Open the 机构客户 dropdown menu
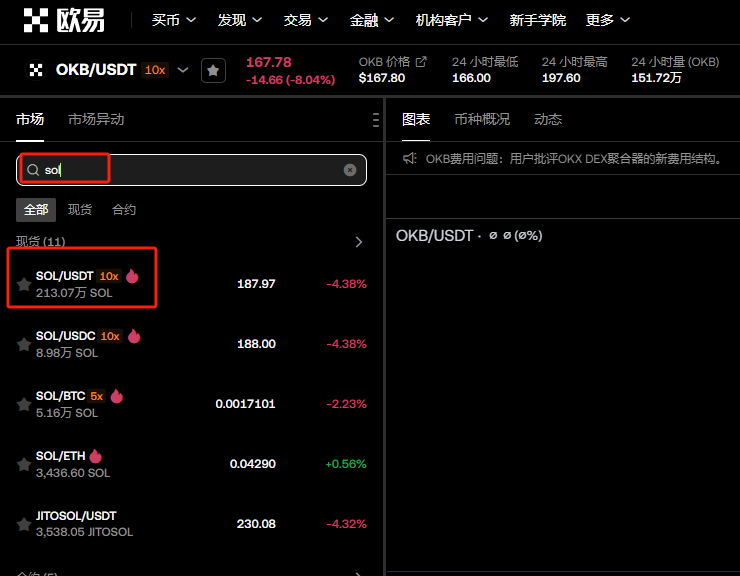Viewport: 740px width, 576px height. [451, 20]
